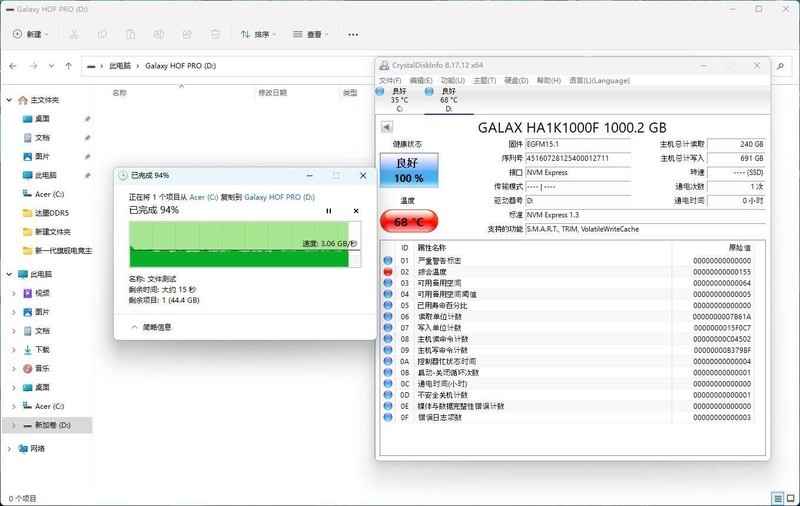Collapse the 主文件夹 section in sidebar

click(x=9, y=100)
